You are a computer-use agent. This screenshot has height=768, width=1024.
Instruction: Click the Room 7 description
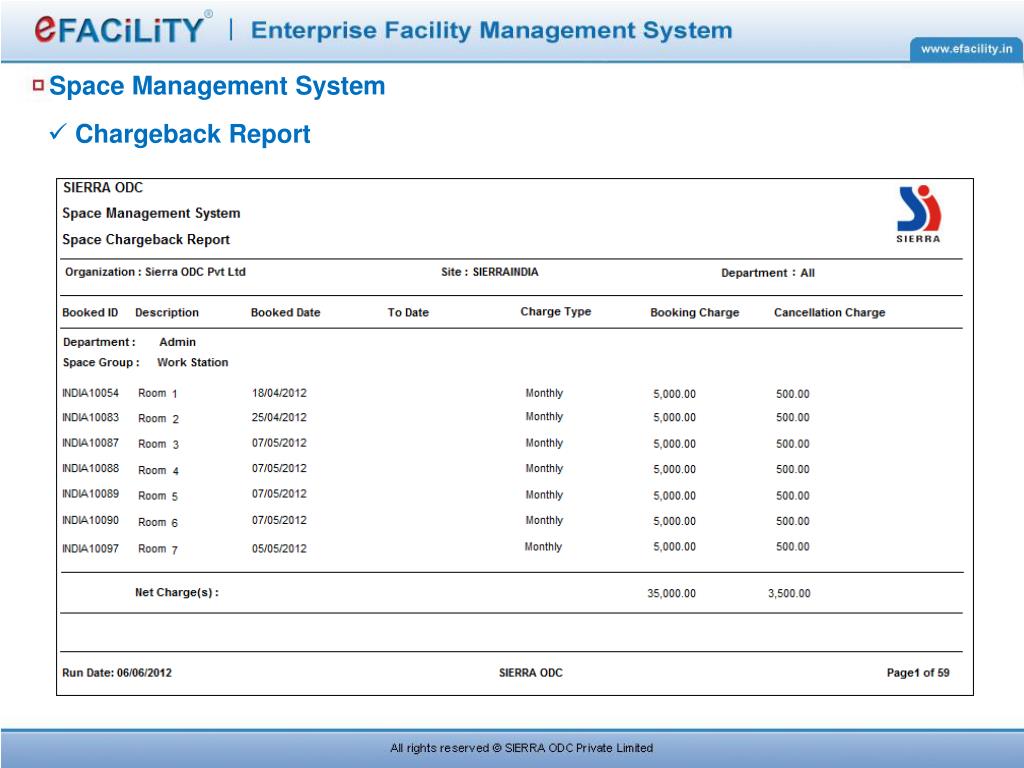(x=157, y=549)
